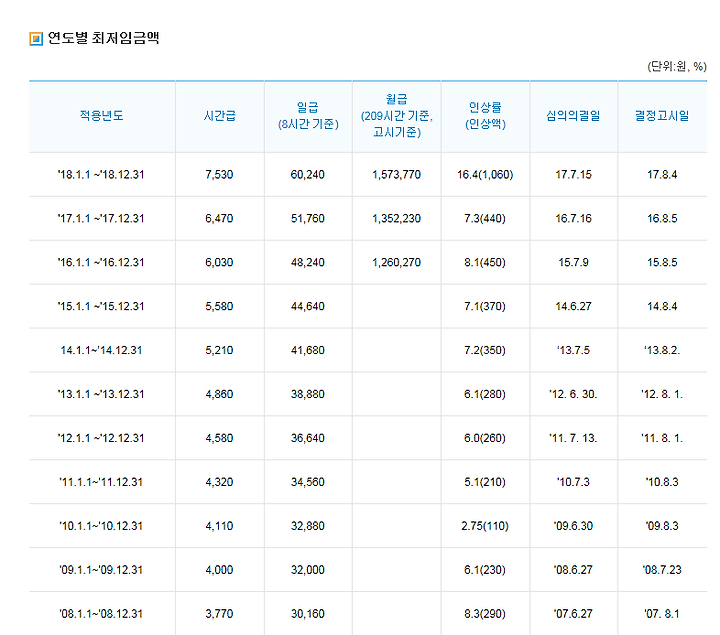This screenshot has height=635, width=720.
Task: Click hourly wage value 4,000
Action: pos(219,570)
